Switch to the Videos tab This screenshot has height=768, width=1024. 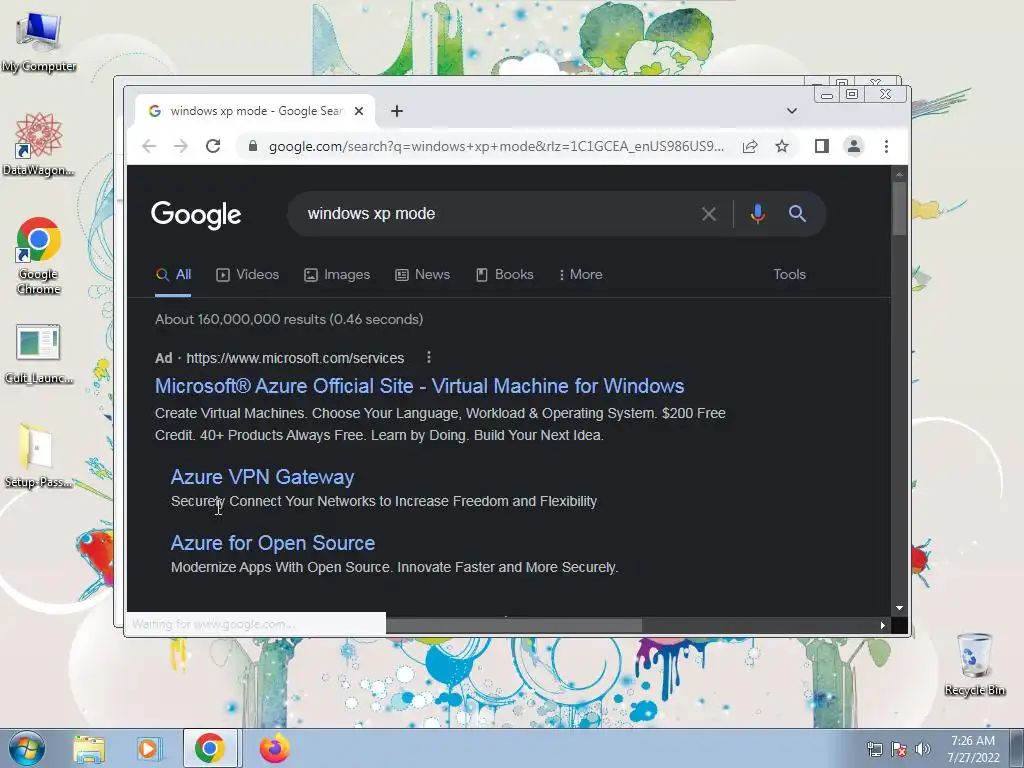[x=248, y=275]
